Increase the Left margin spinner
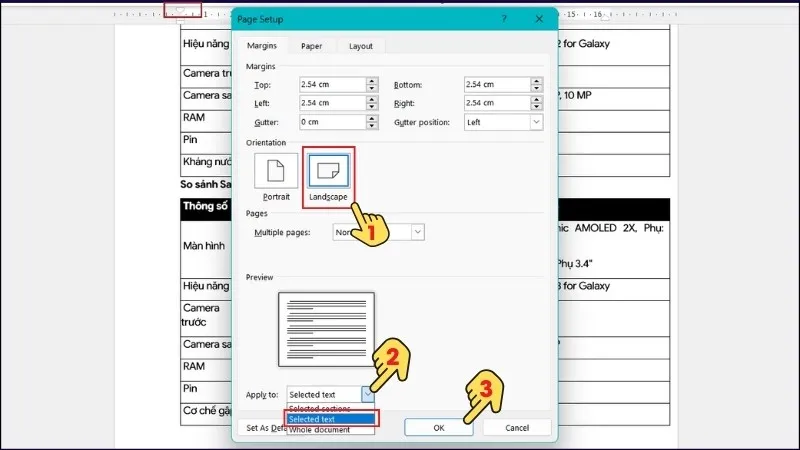800x450 pixels. (x=372, y=99)
